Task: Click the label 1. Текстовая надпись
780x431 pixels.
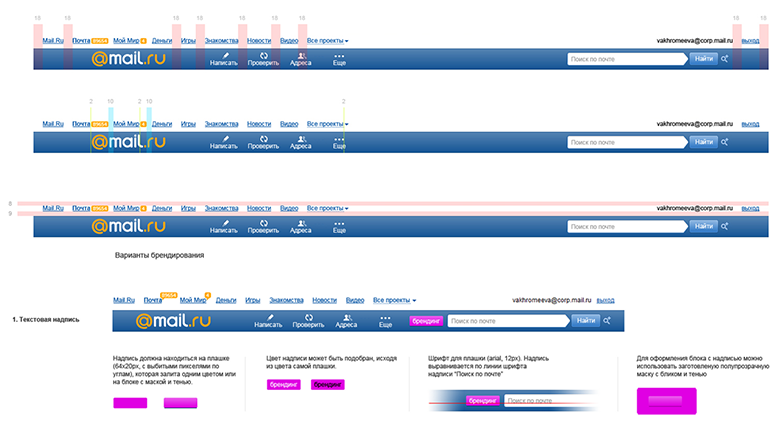Action: 46,320
